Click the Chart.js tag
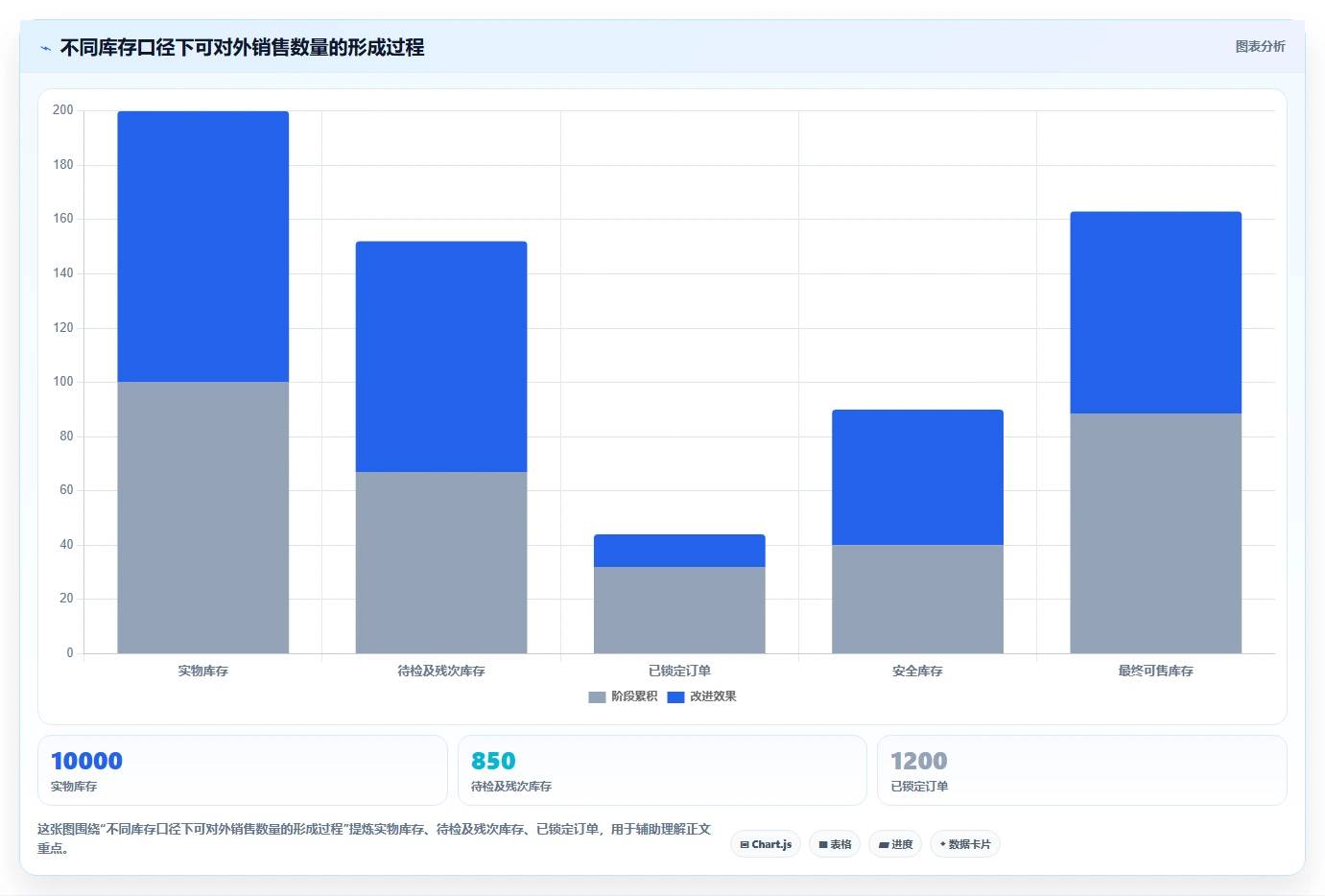The width and height of the screenshot is (1325, 896). click(x=766, y=844)
